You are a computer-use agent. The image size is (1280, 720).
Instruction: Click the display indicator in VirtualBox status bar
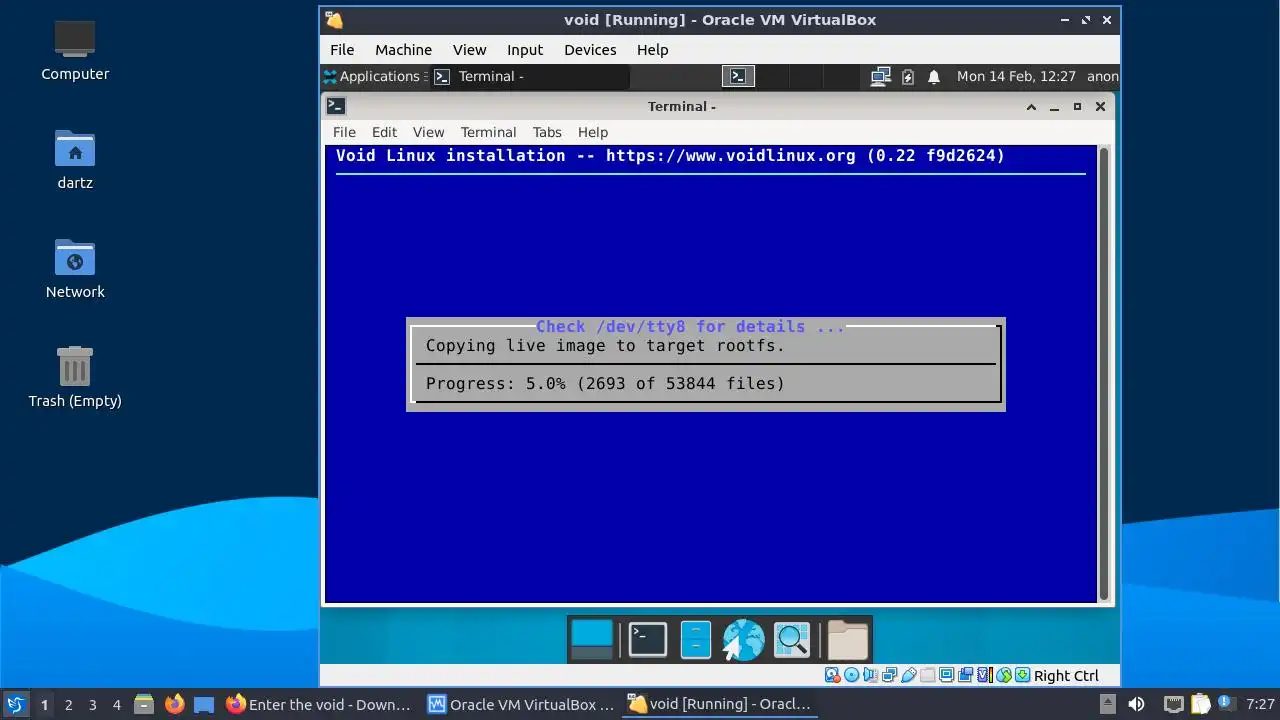[x=947, y=676]
